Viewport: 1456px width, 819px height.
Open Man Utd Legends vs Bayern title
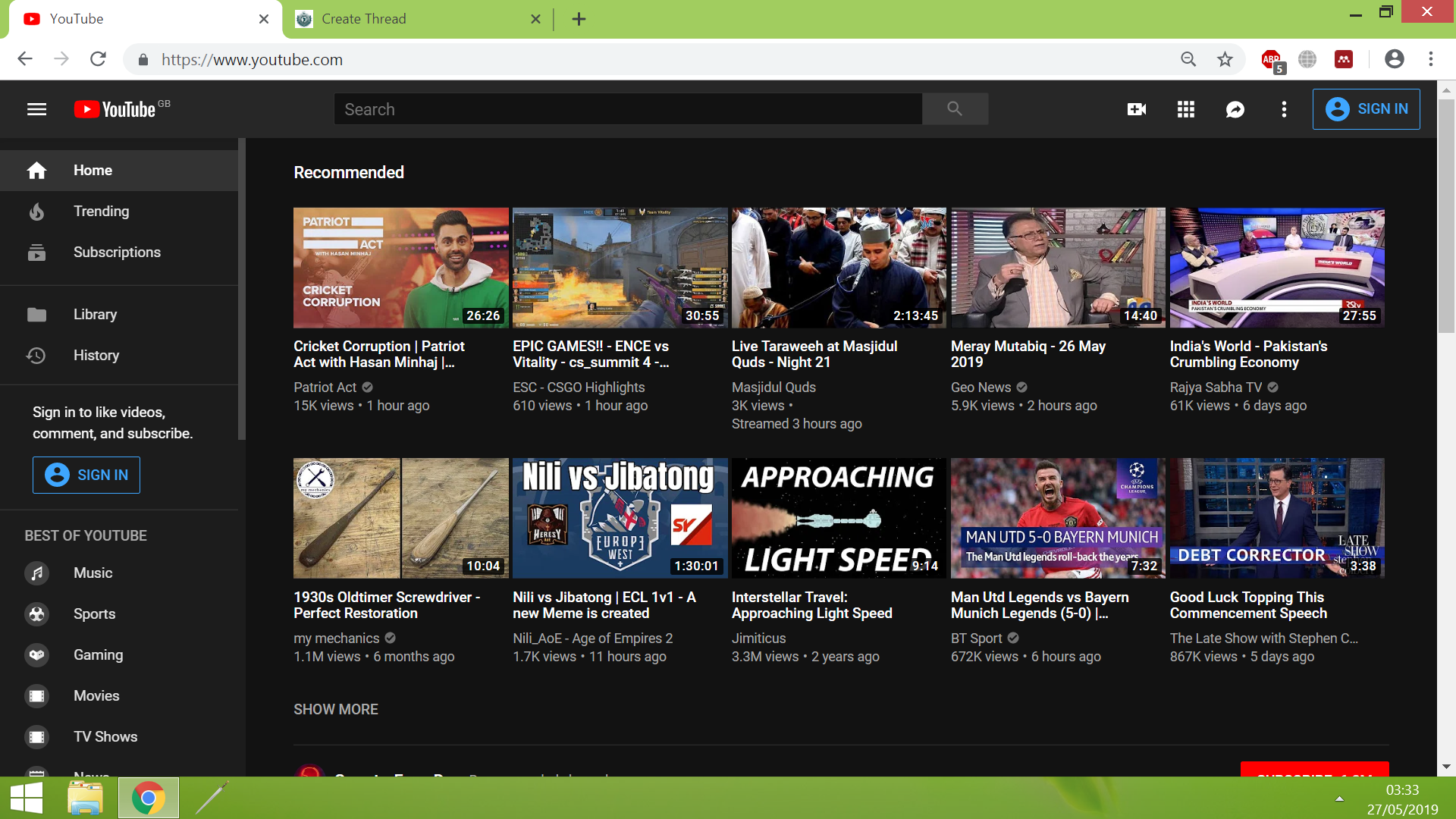tap(1040, 605)
